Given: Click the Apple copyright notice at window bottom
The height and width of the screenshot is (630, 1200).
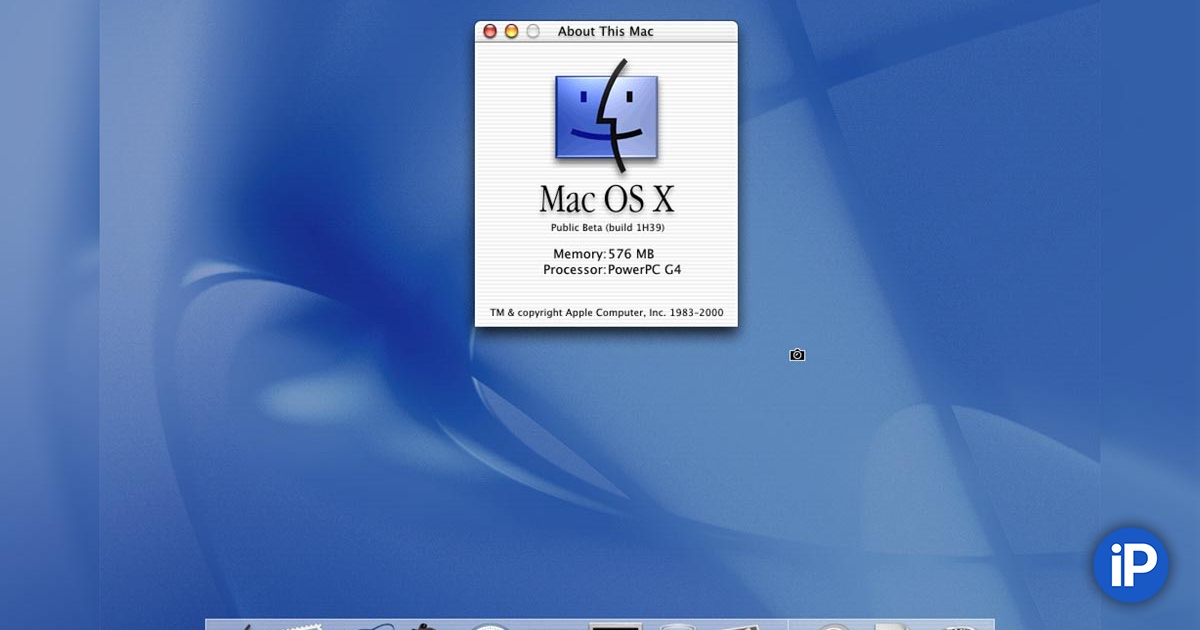Looking at the screenshot, I should (606, 312).
